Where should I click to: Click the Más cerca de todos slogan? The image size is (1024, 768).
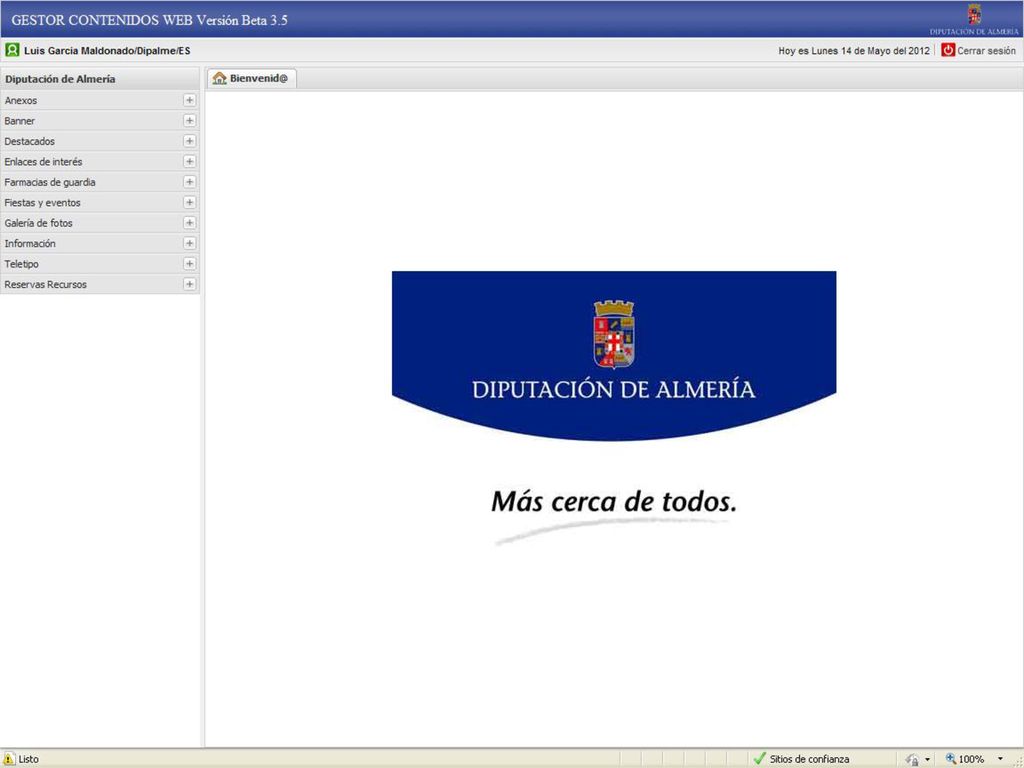(614, 502)
